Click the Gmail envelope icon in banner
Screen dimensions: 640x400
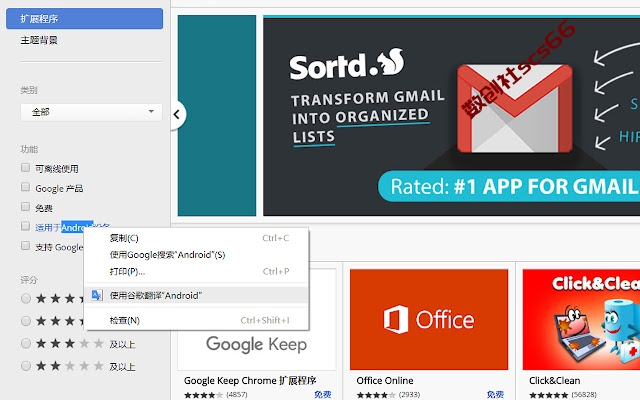[x=515, y=109]
